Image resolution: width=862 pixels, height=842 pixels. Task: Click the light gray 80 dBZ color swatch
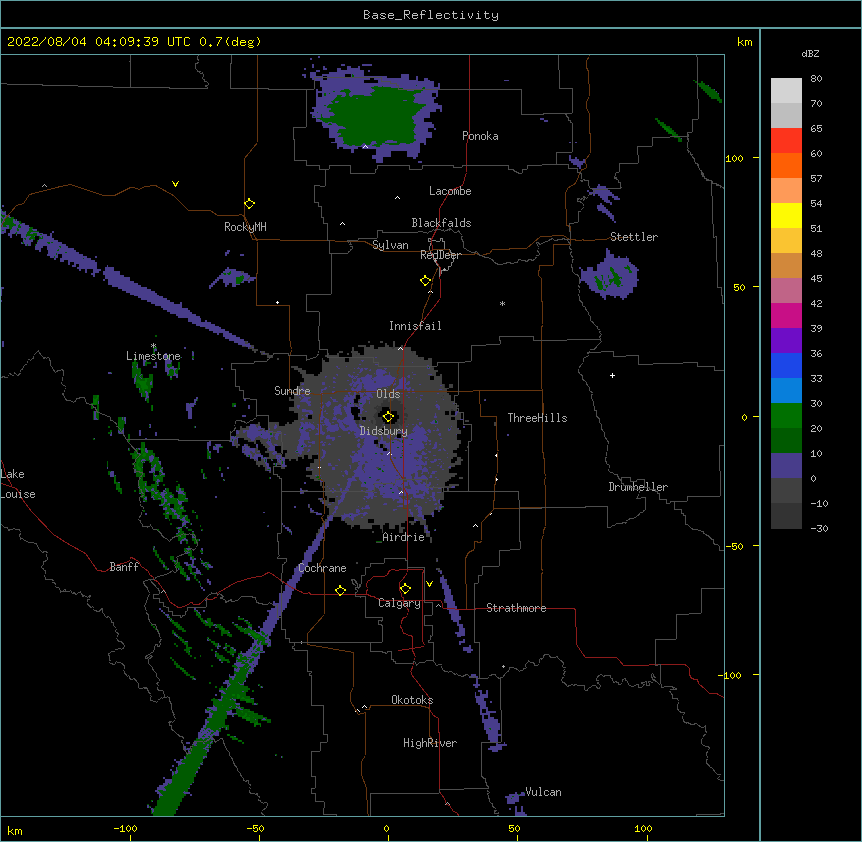click(786, 90)
